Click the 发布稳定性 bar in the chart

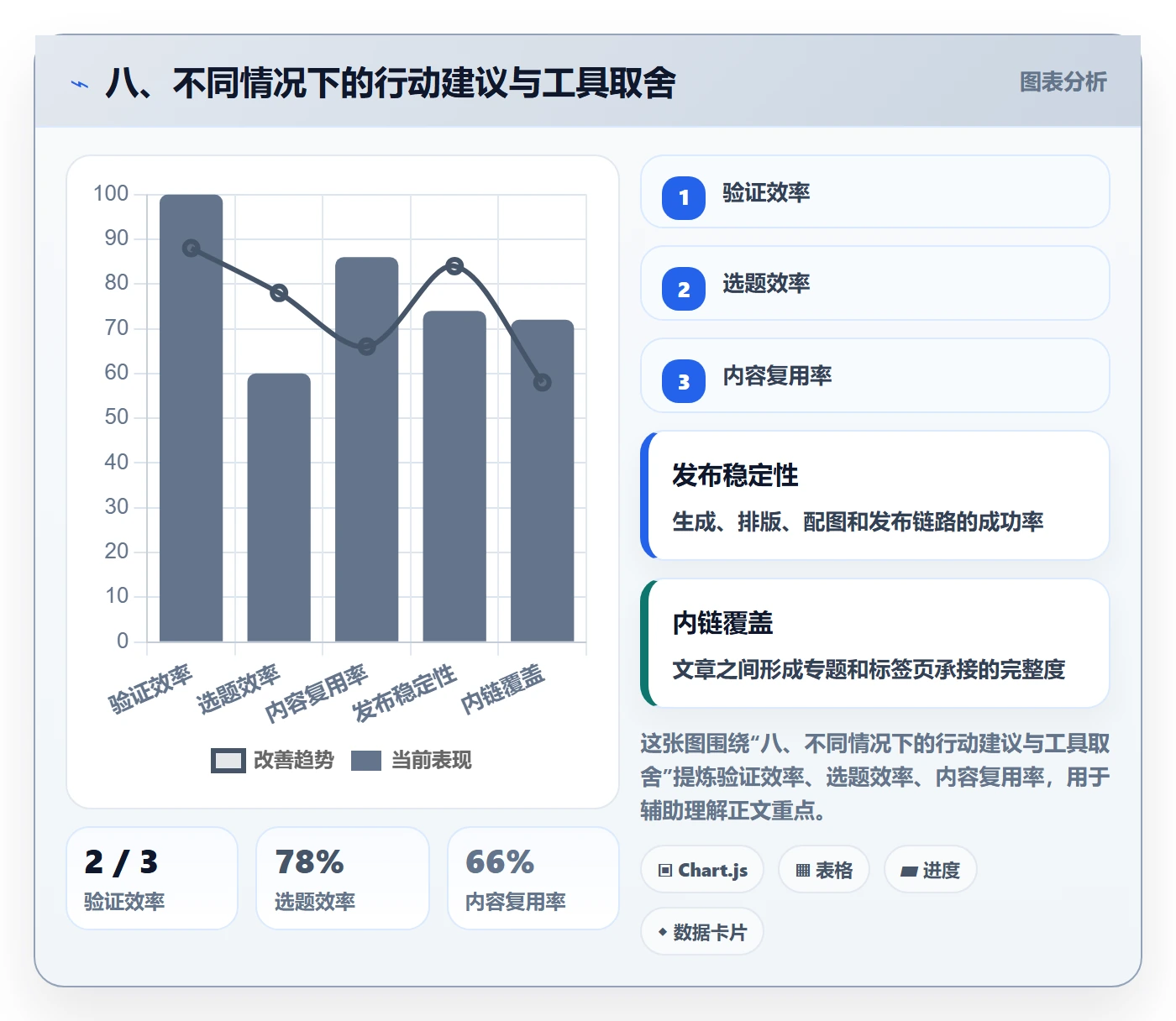(454, 476)
